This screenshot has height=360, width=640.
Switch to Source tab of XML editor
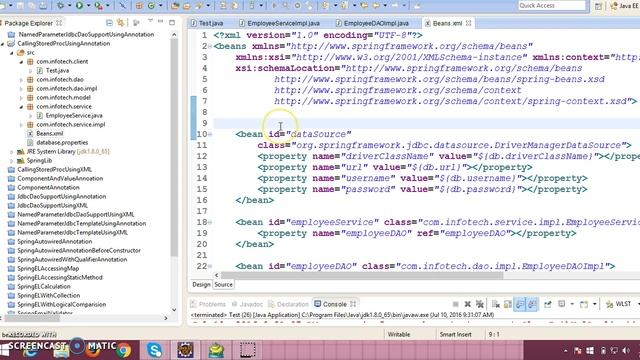(x=223, y=284)
